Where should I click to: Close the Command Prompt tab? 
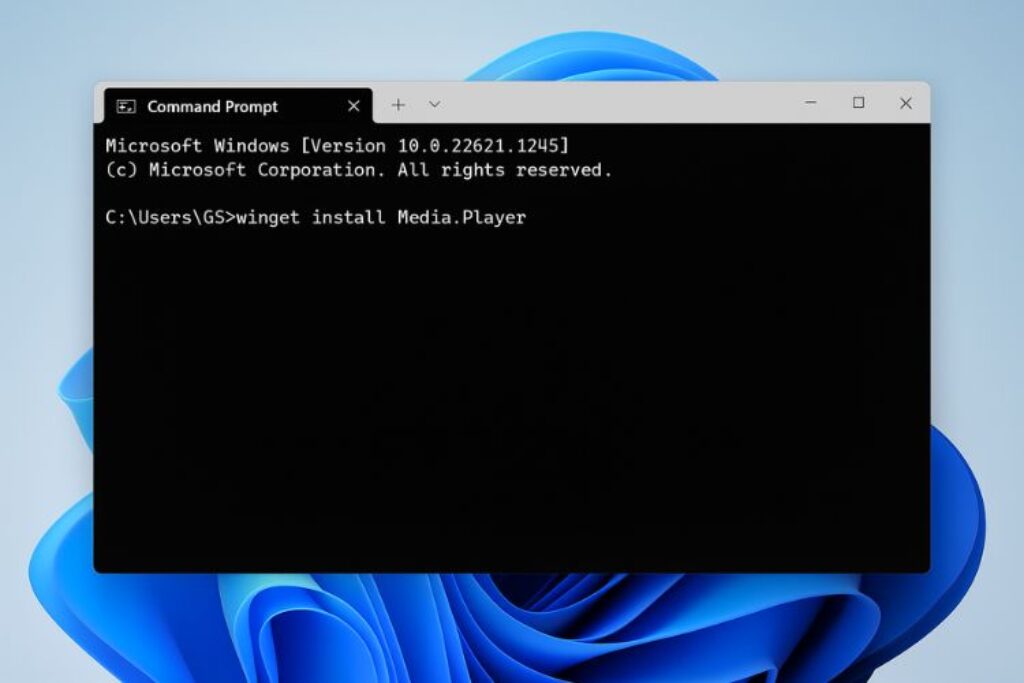point(353,106)
